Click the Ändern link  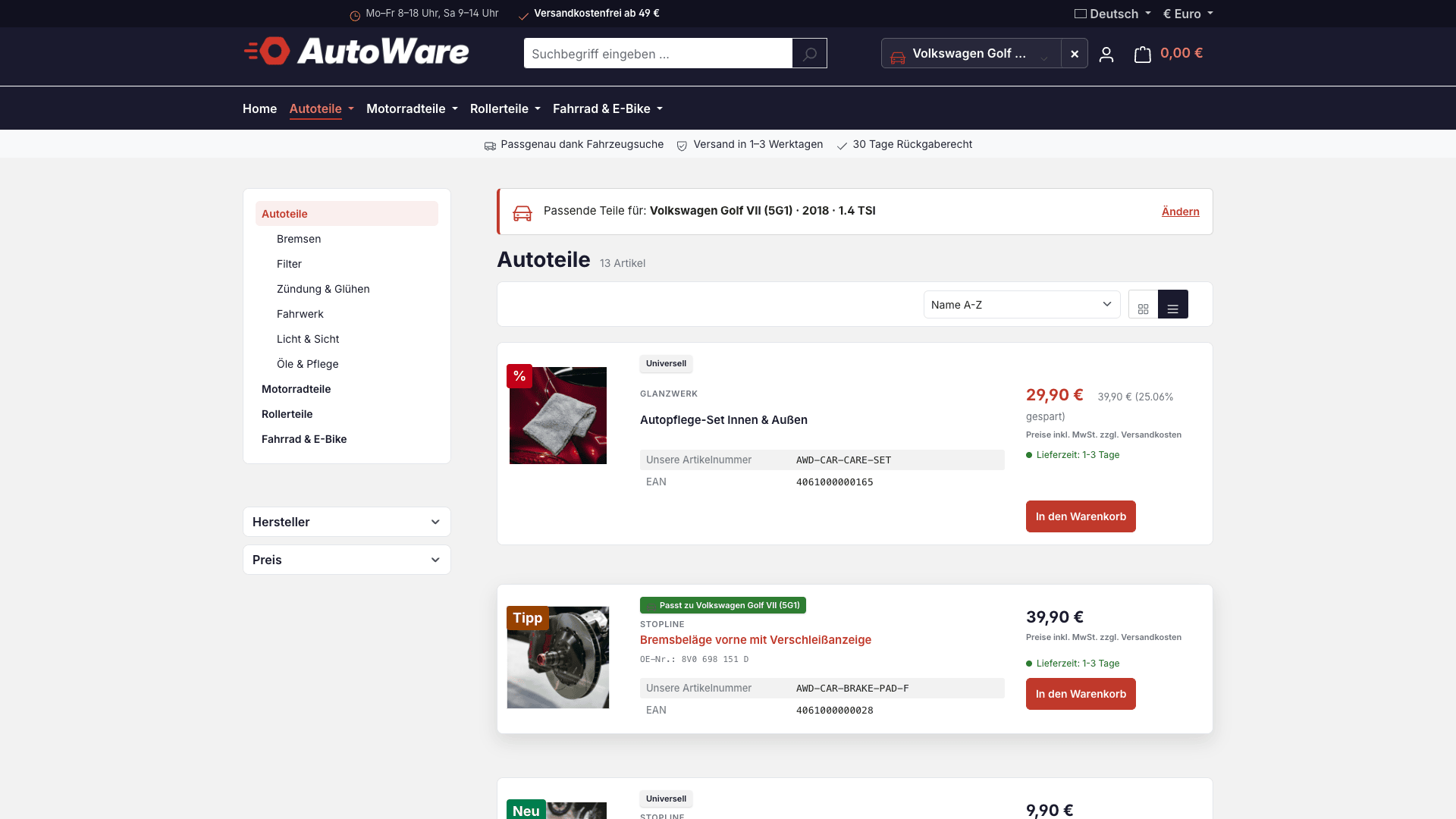(1180, 212)
